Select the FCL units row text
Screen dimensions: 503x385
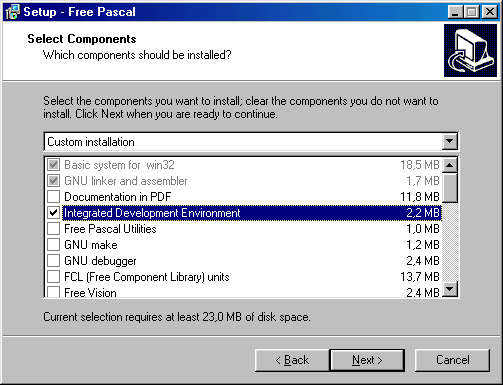point(147,277)
